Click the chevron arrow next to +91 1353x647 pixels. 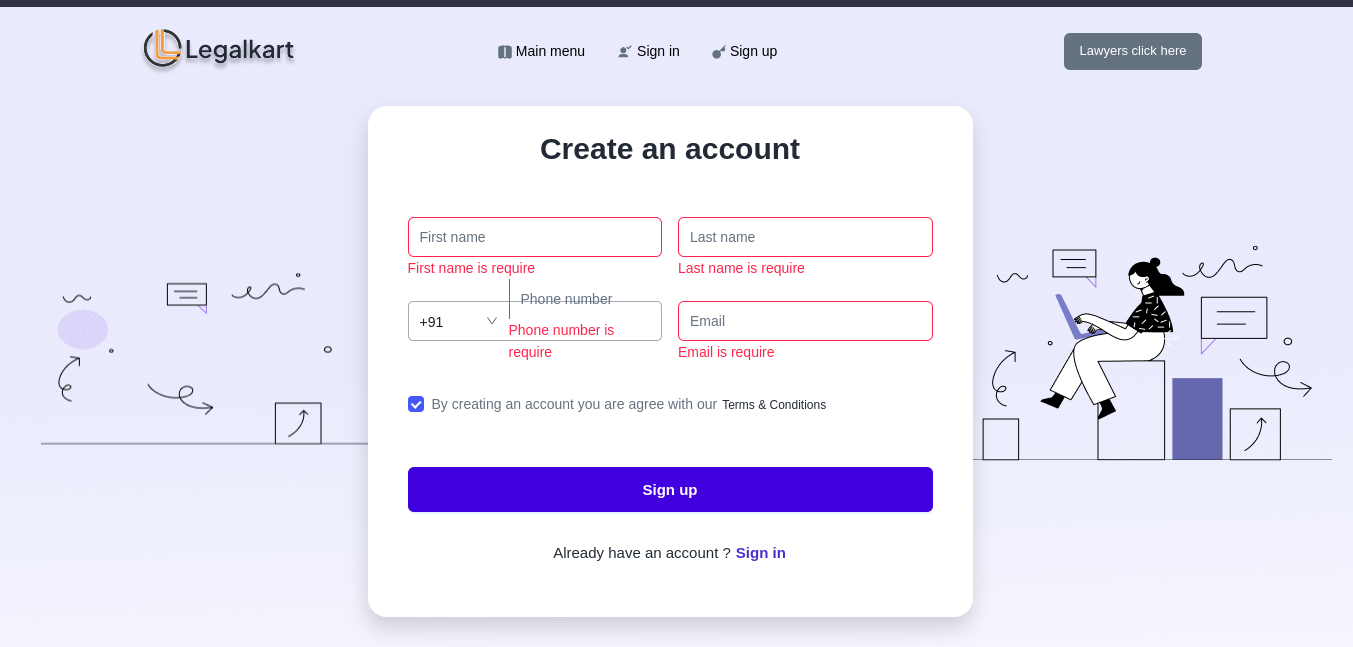pyautogui.click(x=492, y=321)
